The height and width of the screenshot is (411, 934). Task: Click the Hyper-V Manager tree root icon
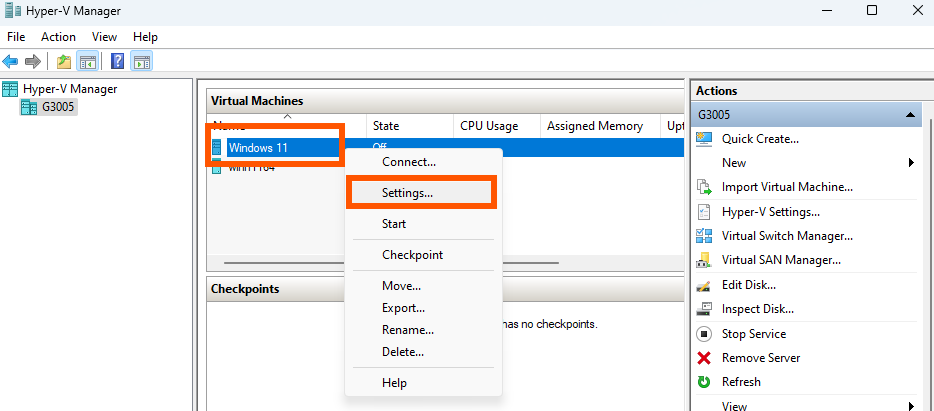[10, 89]
